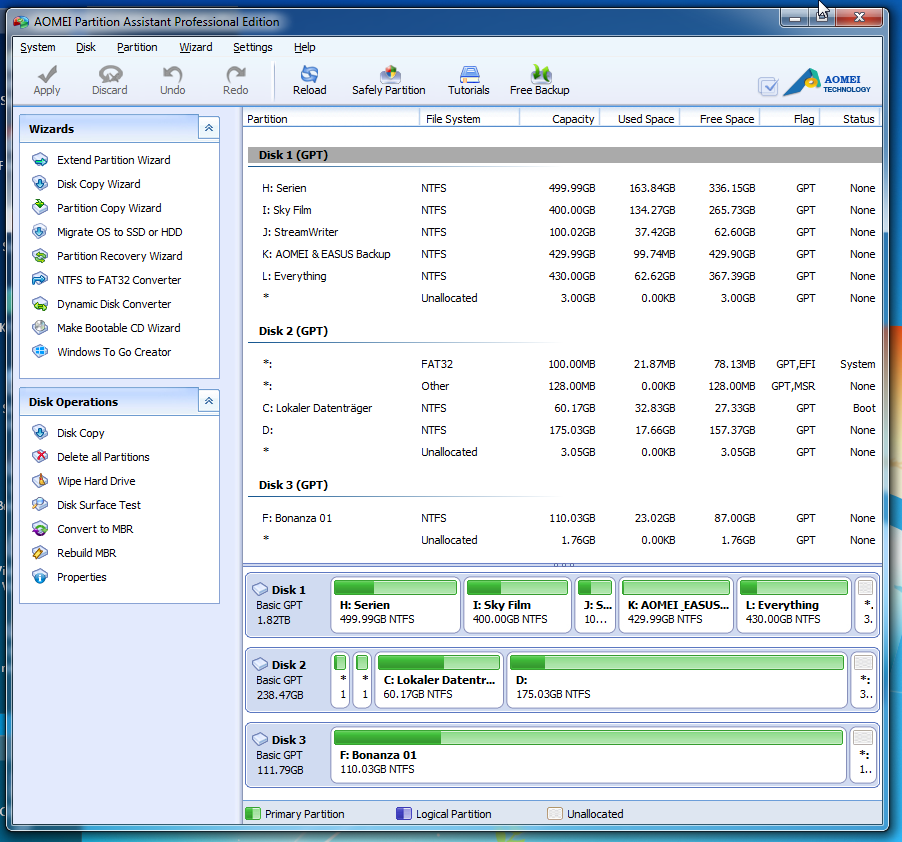
Task: Launch Disk Copy Wizard
Action: click(x=98, y=184)
